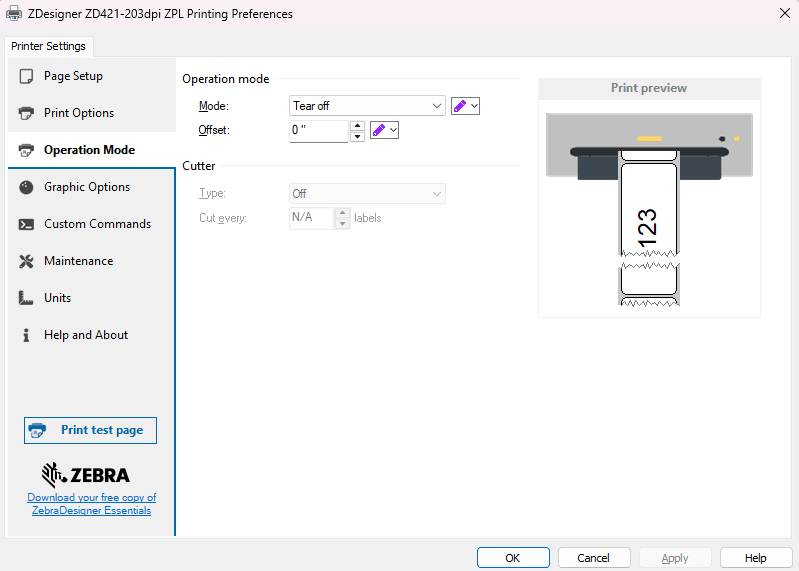Viewport: 799px width, 571px height.
Task: Expand the arrow beside the Mode pen icon
Action: click(474, 106)
